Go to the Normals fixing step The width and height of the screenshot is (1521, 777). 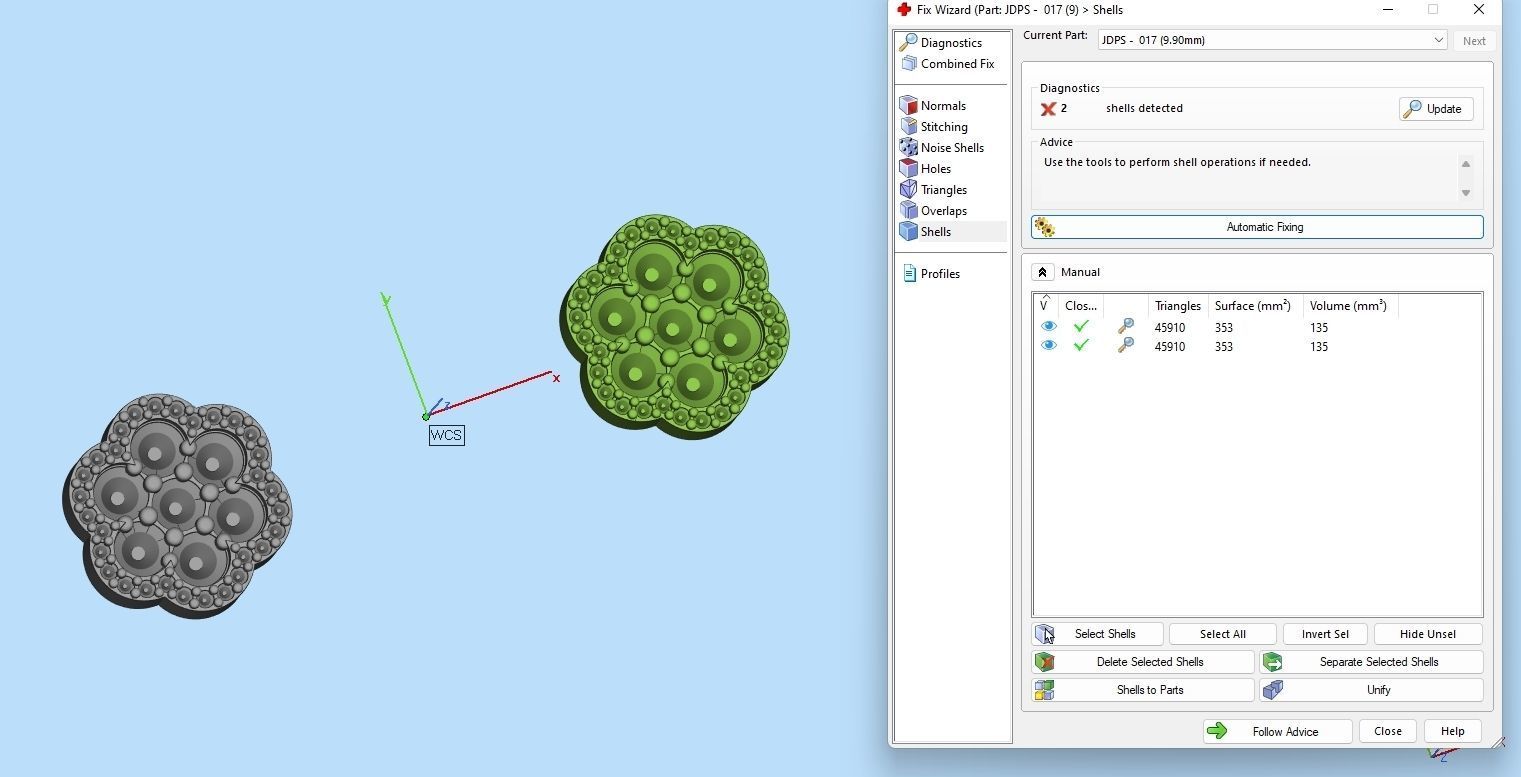(x=933, y=106)
